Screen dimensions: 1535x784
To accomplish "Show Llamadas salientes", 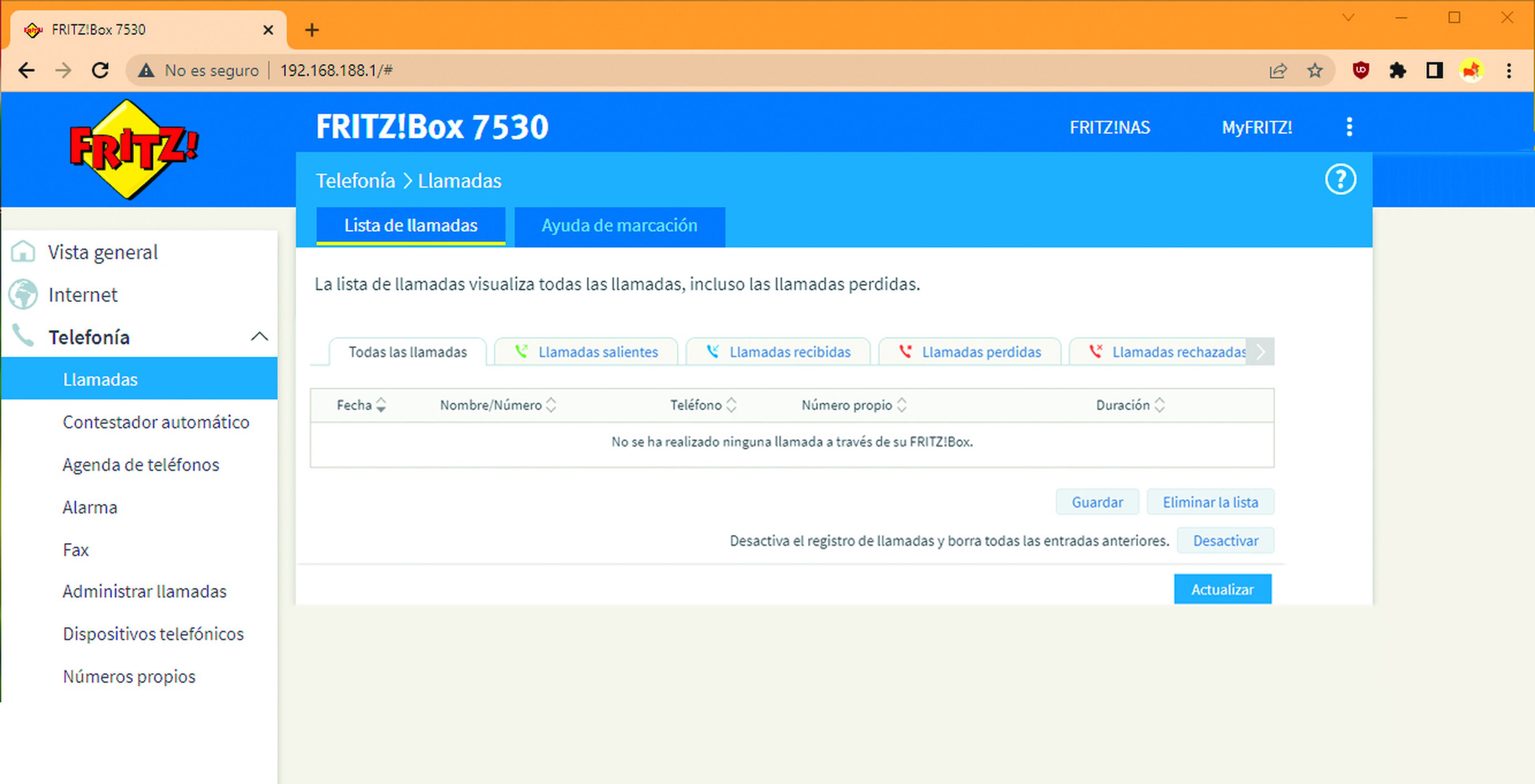I will 586,352.
